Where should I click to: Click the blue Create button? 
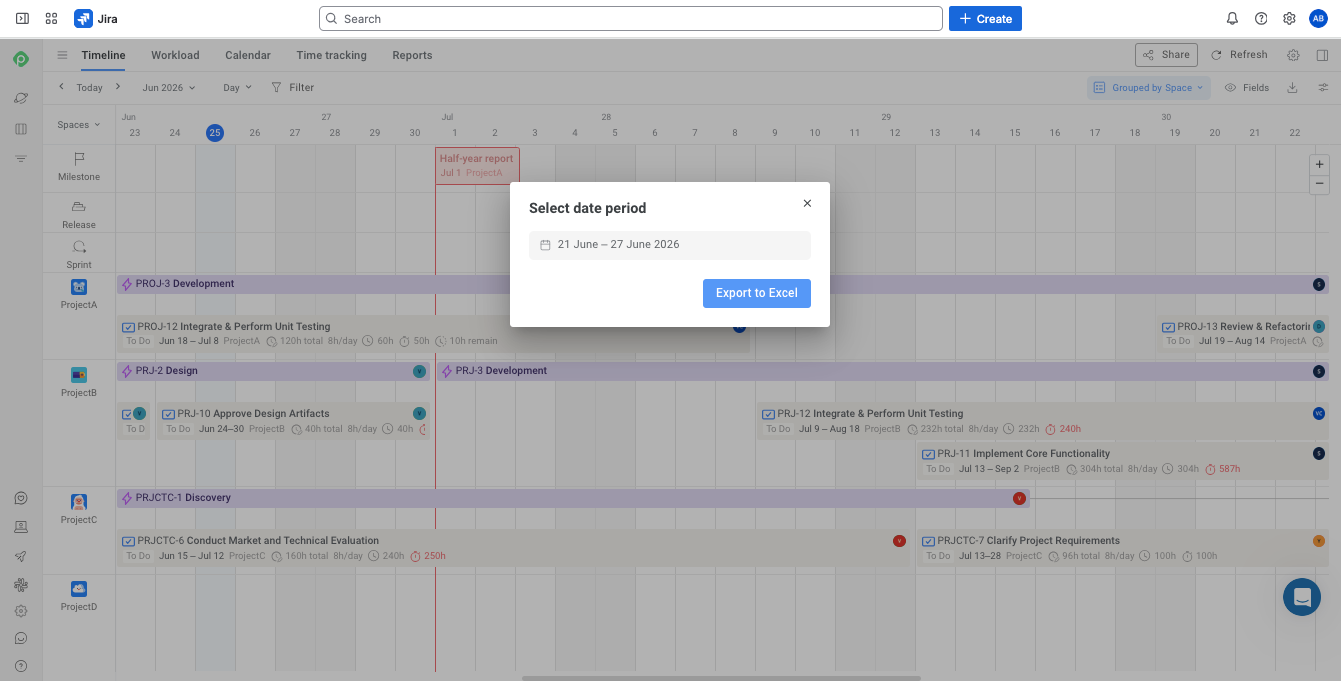click(985, 18)
